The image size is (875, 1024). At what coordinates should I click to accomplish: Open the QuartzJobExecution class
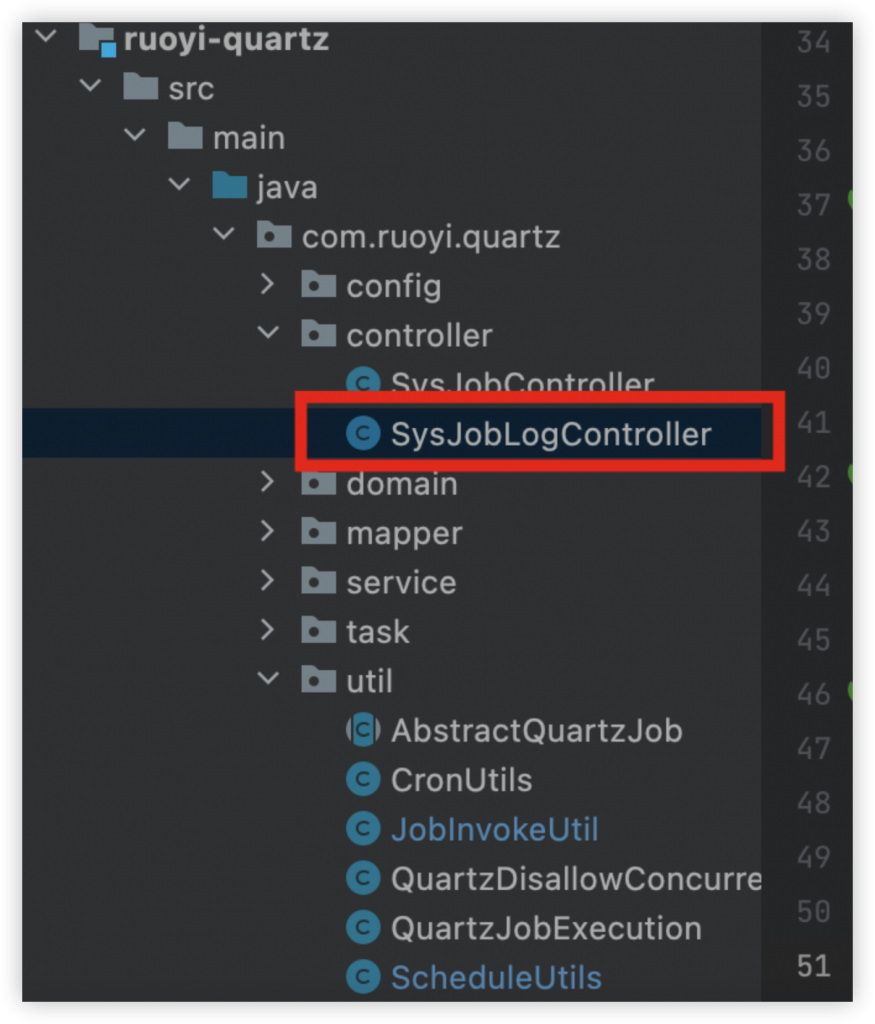point(545,928)
